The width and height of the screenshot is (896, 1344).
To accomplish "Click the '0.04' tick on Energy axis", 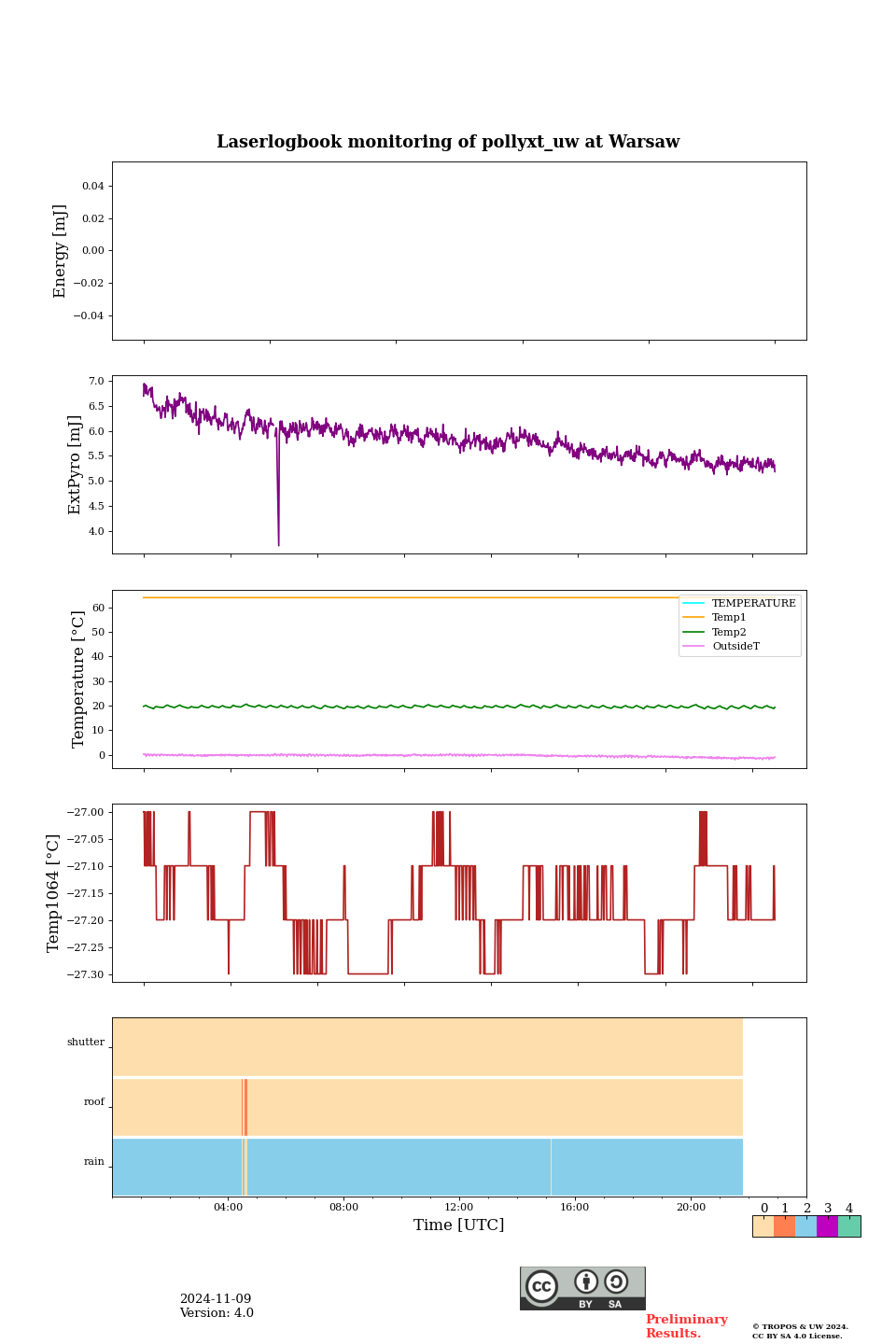I will tap(92, 187).
